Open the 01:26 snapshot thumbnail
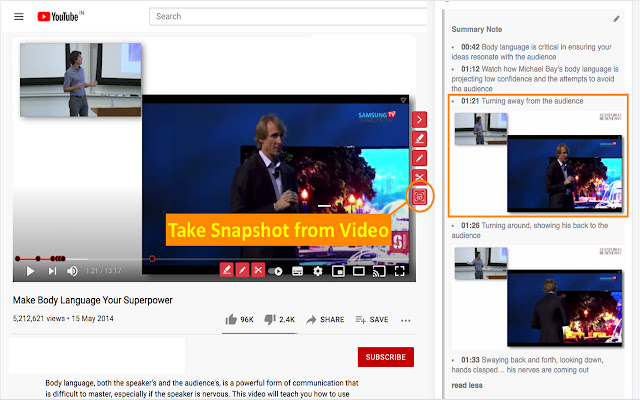This screenshot has height=400, width=640. coord(538,297)
